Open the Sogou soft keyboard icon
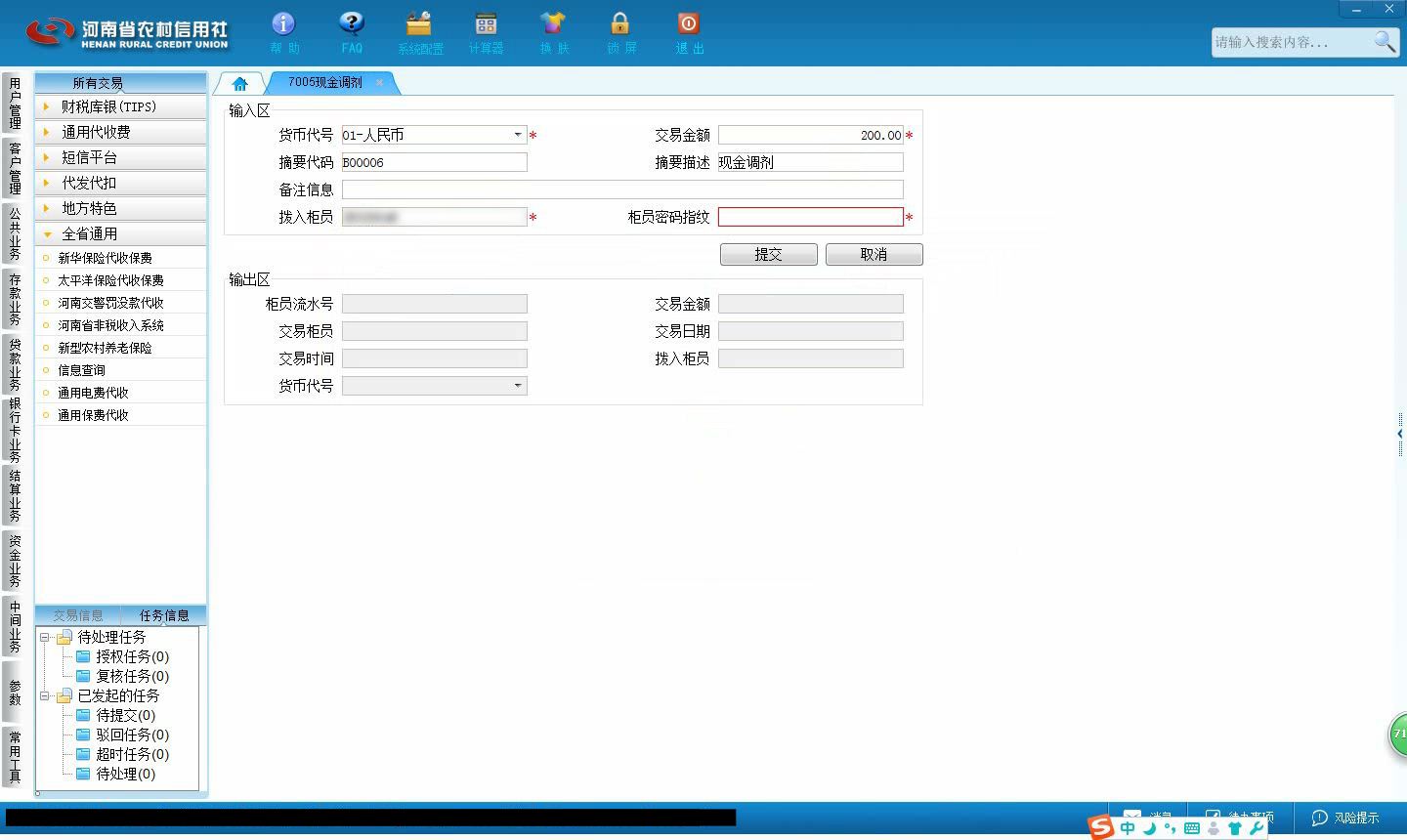1407x840 pixels. pos(1192,828)
